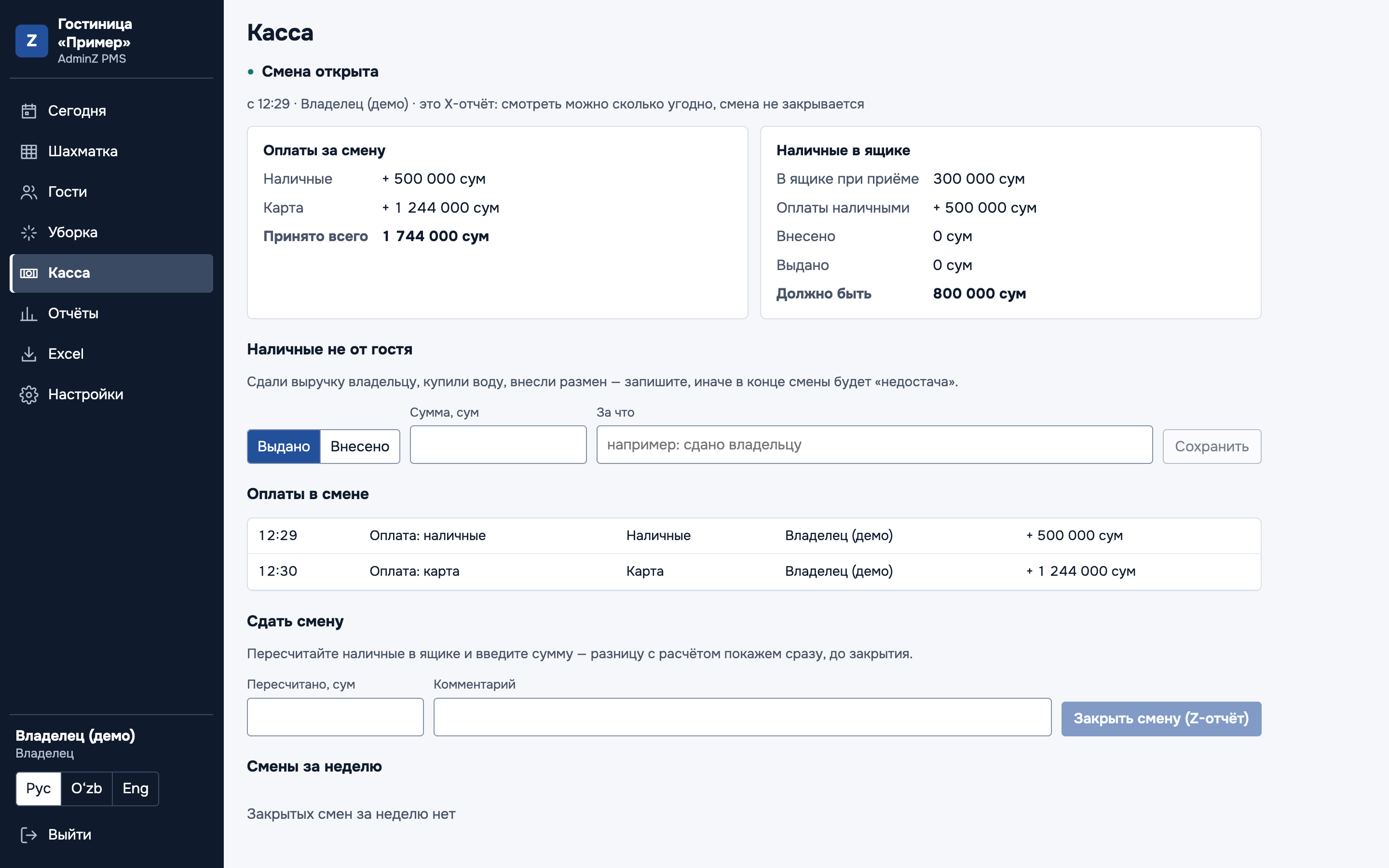Click the Гости people icon
This screenshot has width=1389, height=868.
(29, 192)
